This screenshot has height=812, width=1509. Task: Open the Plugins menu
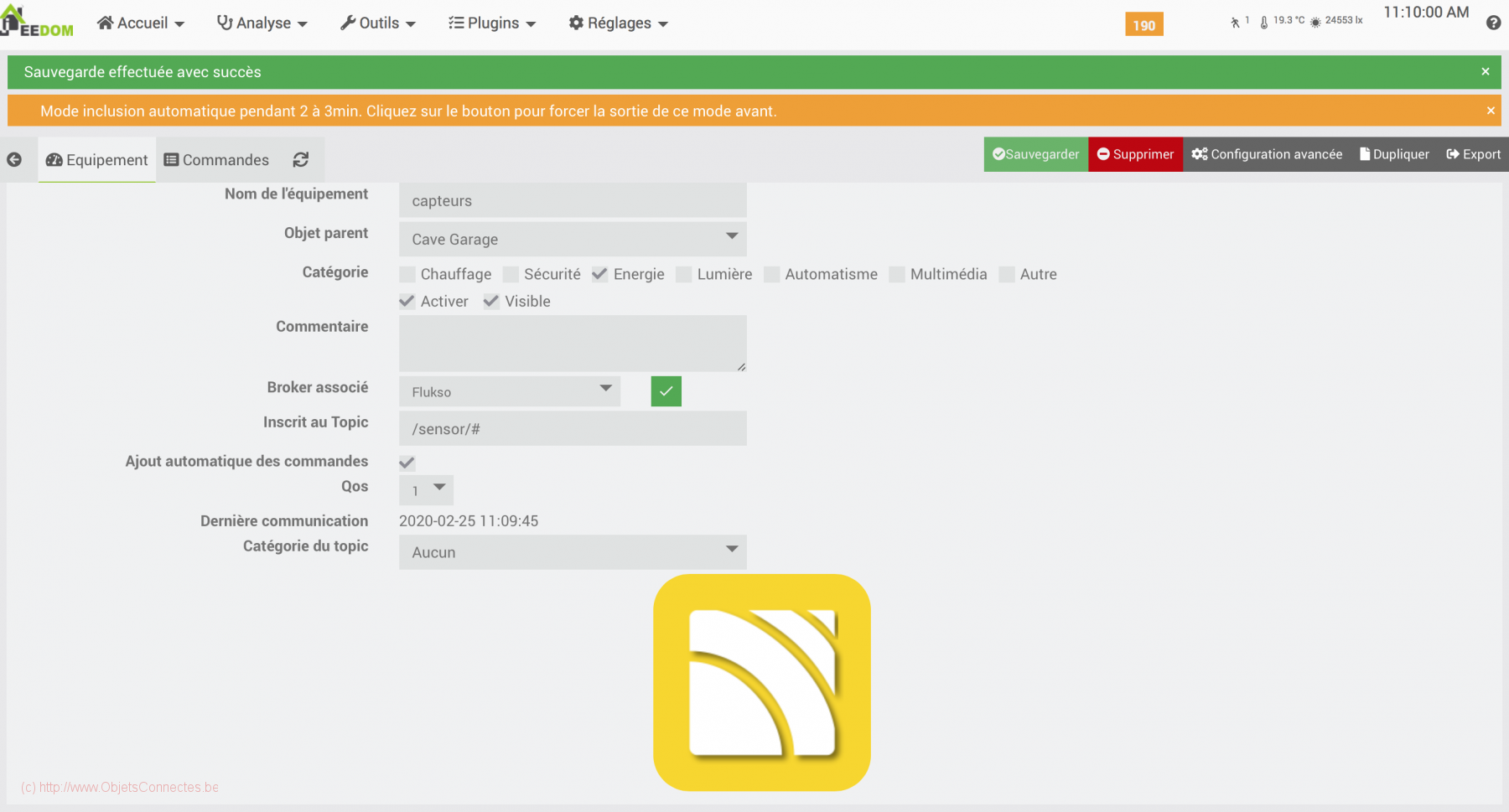click(492, 23)
